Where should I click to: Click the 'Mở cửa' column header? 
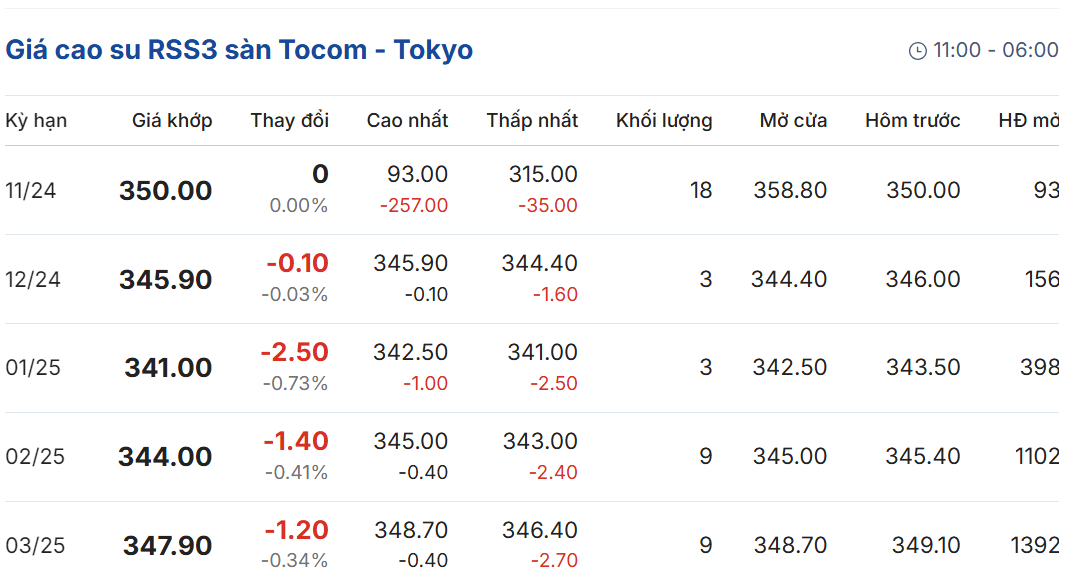(793, 121)
